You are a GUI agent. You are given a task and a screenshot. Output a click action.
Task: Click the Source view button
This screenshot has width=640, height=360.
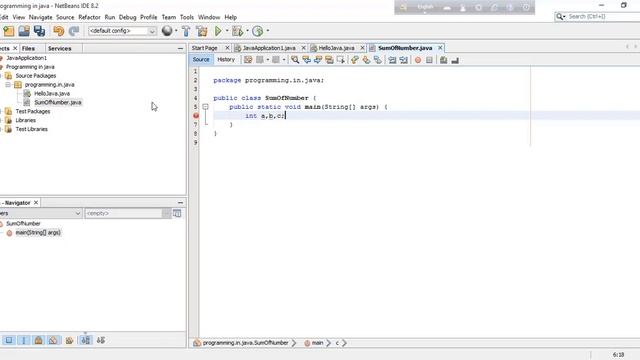[x=201, y=60]
